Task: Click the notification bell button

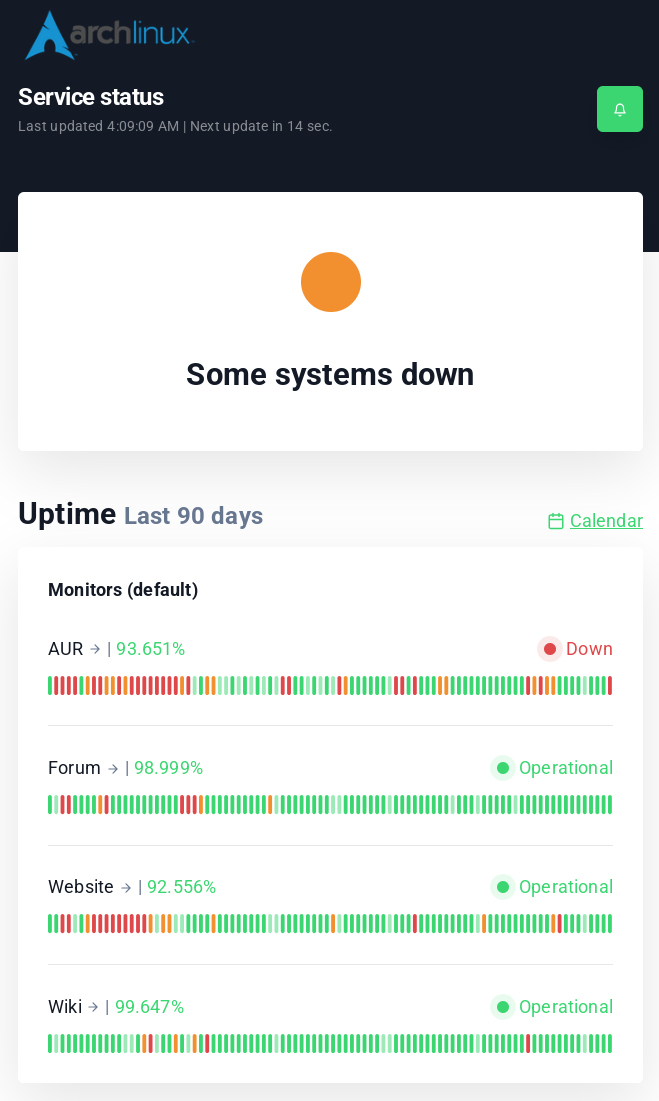Action: [620, 109]
